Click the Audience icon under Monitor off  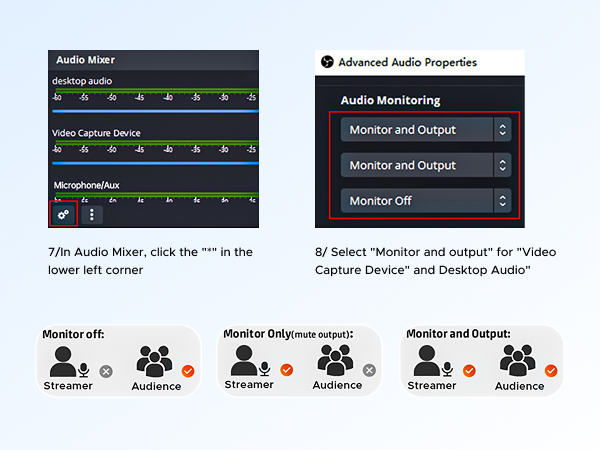156,361
